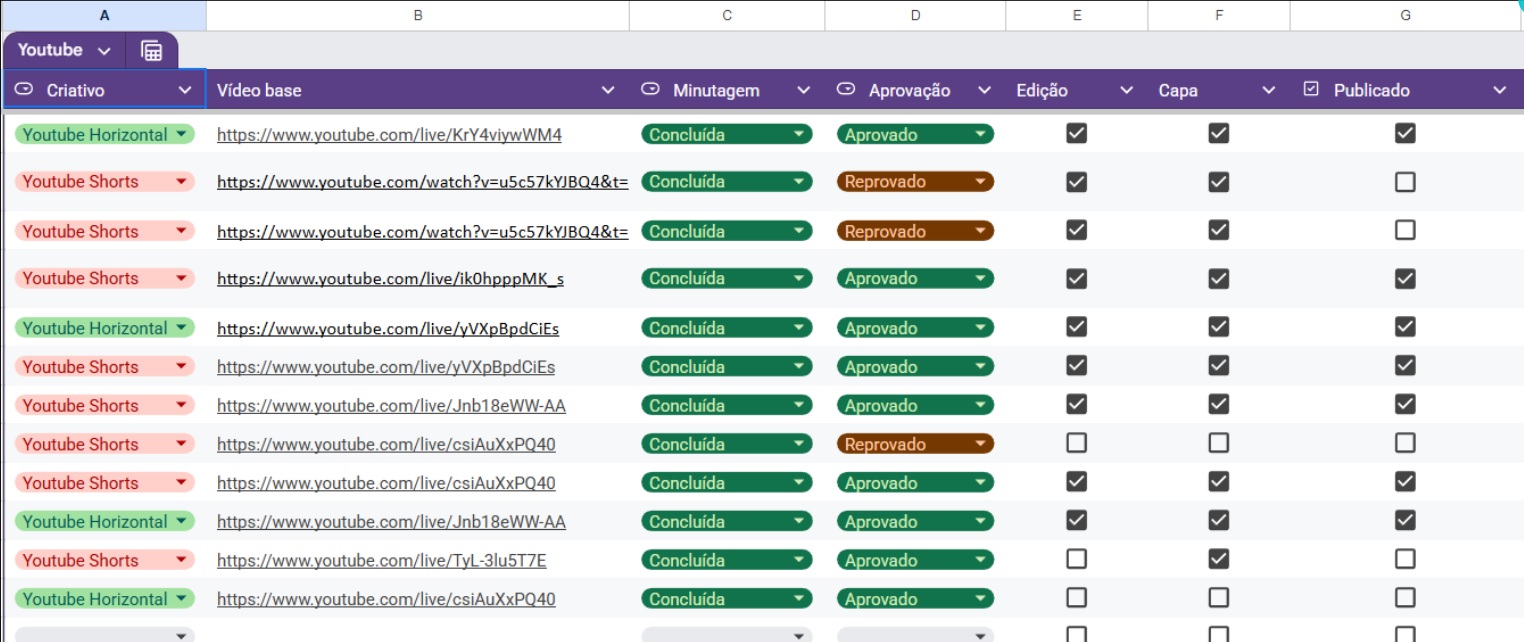Select column G header

1405,15
